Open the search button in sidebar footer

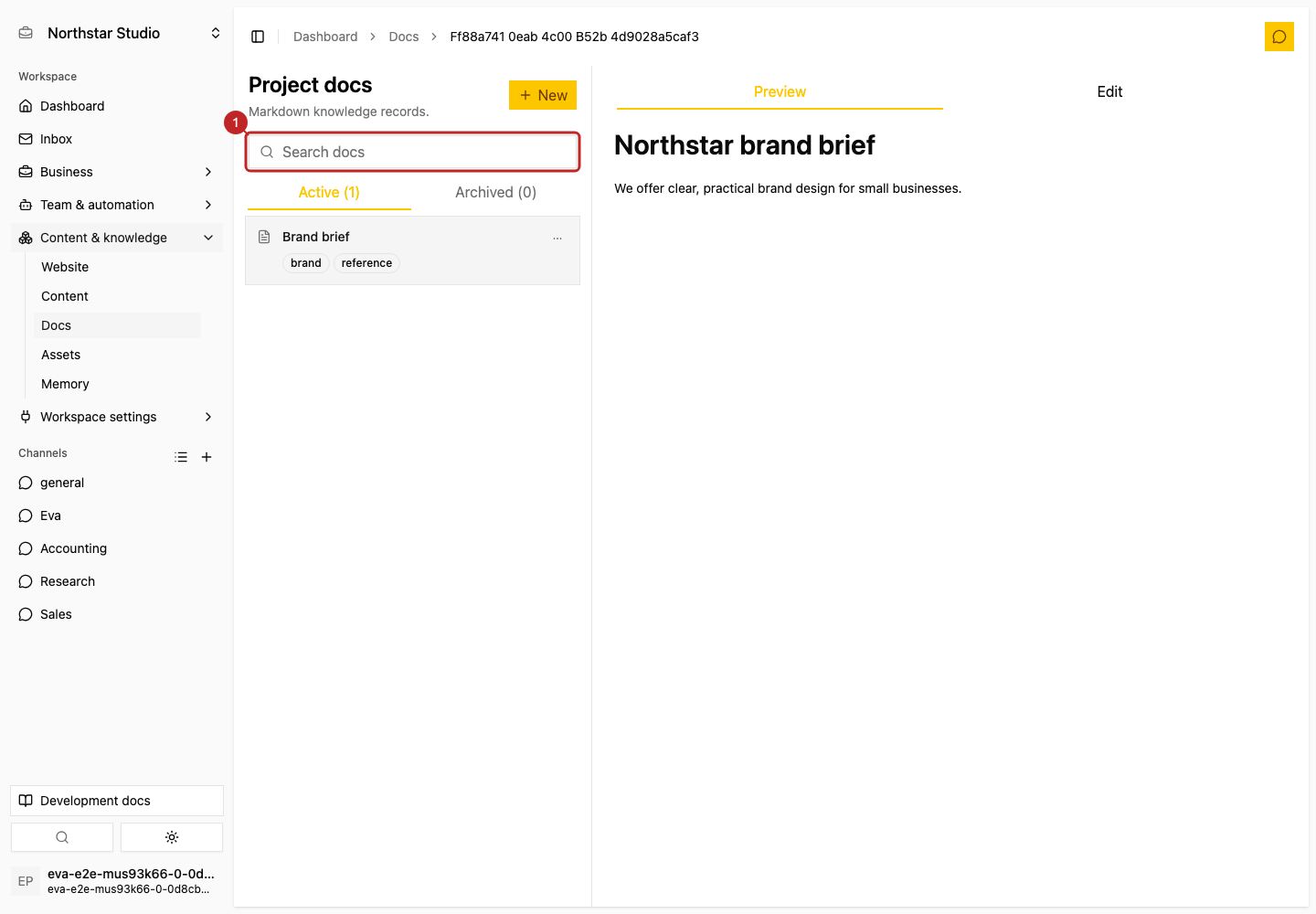pyautogui.click(x=62, y=837)
